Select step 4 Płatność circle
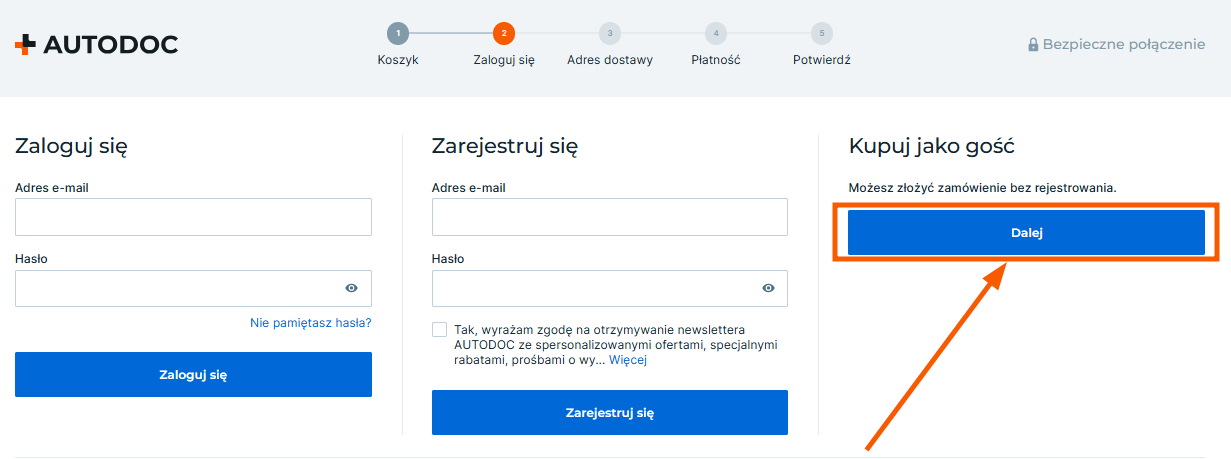1231x459 pixels. click(716, 33)
